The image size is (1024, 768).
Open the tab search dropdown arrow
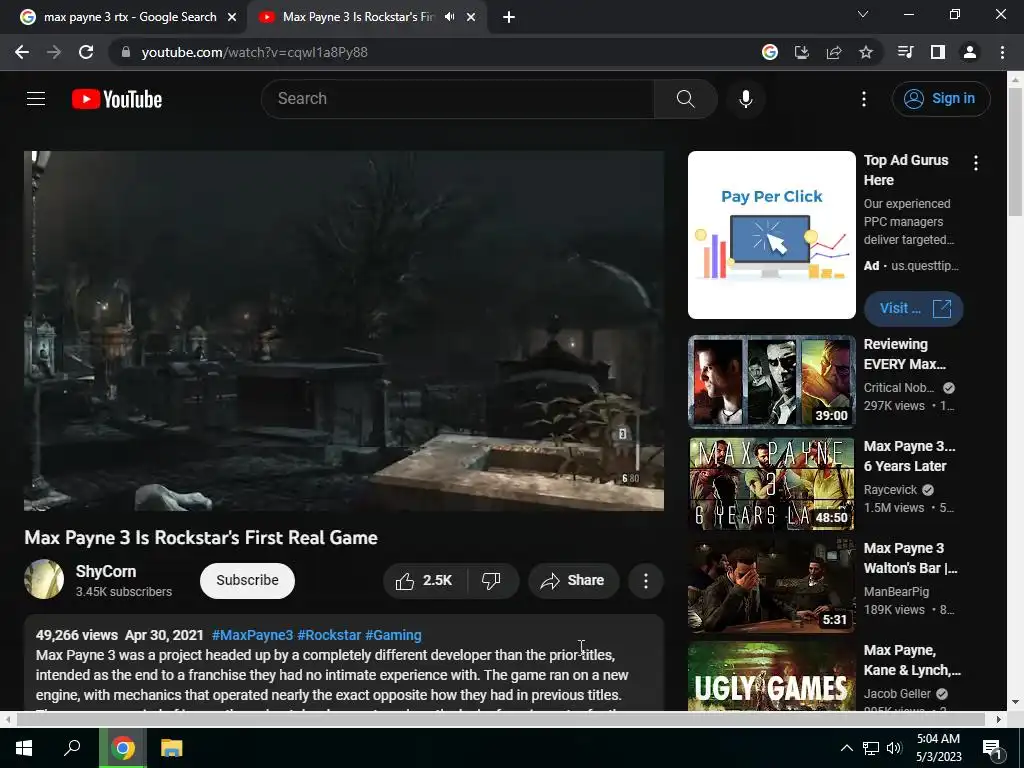tap(863, 14)
